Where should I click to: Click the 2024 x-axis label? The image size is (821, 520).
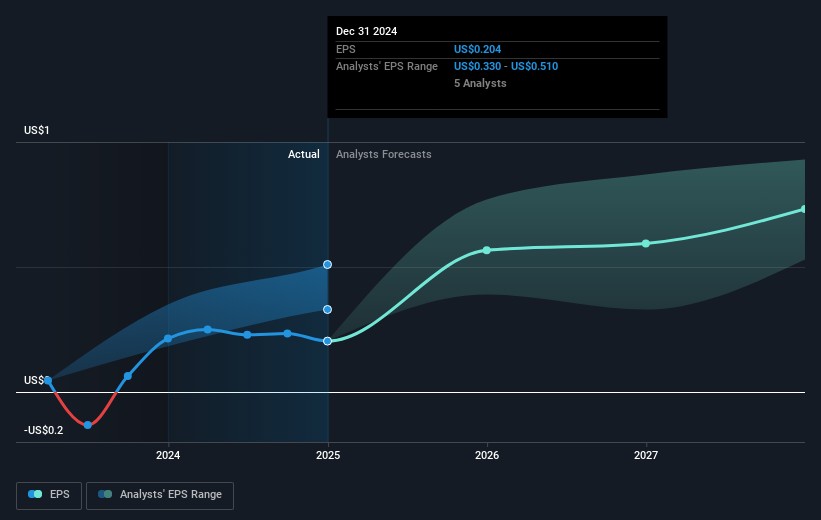coord(168,456)
